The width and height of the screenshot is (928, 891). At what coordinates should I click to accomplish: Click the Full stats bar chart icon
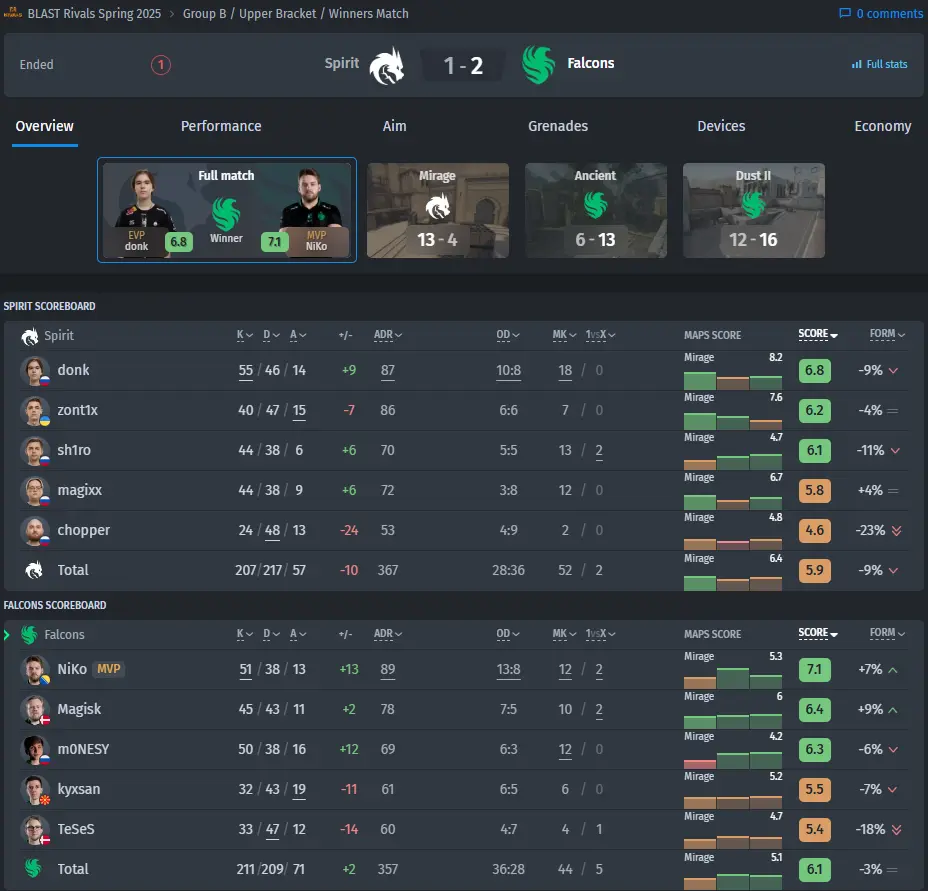856,64
